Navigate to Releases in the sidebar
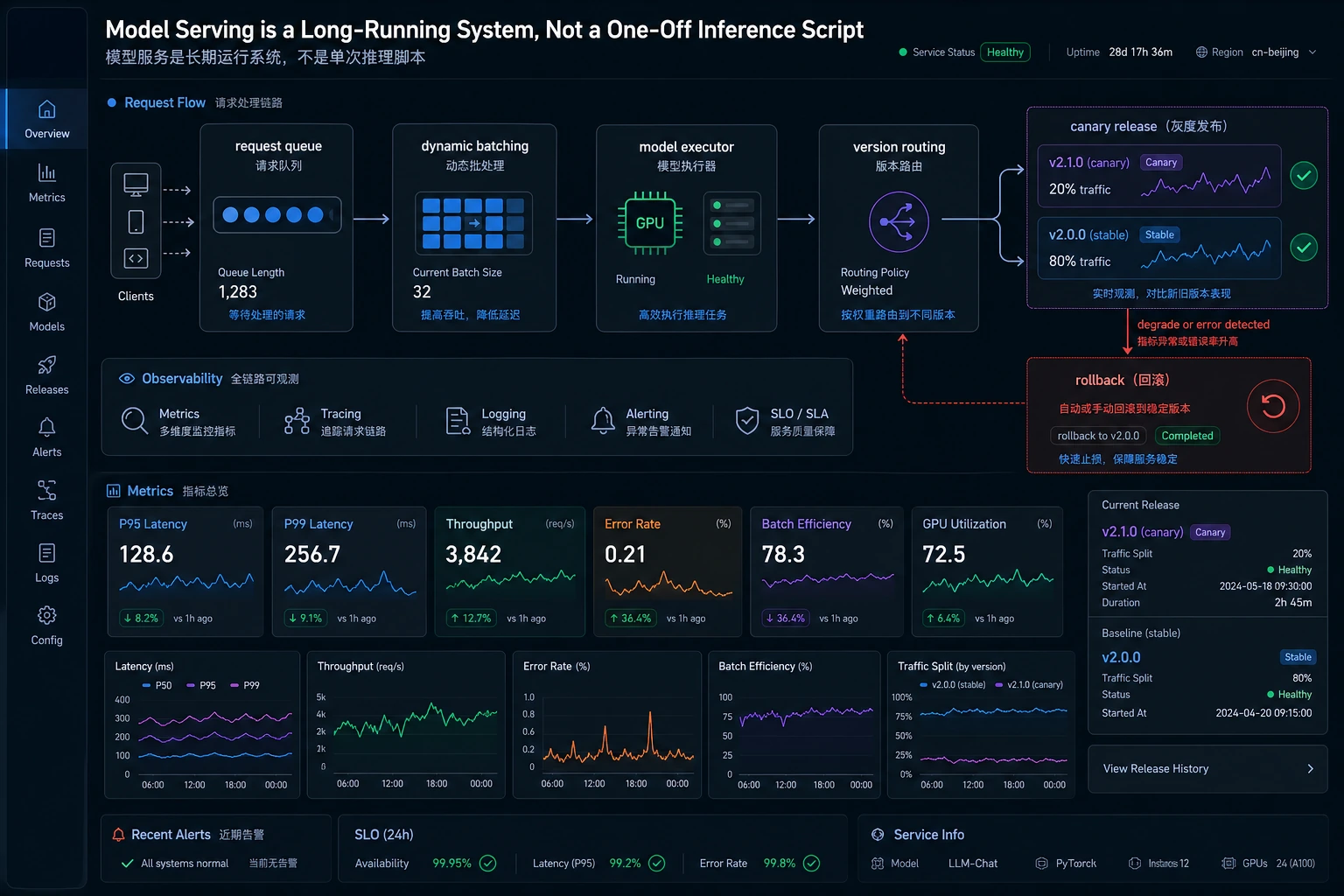Viewport: 1344px width, 896px height. [x=46, y=374]
